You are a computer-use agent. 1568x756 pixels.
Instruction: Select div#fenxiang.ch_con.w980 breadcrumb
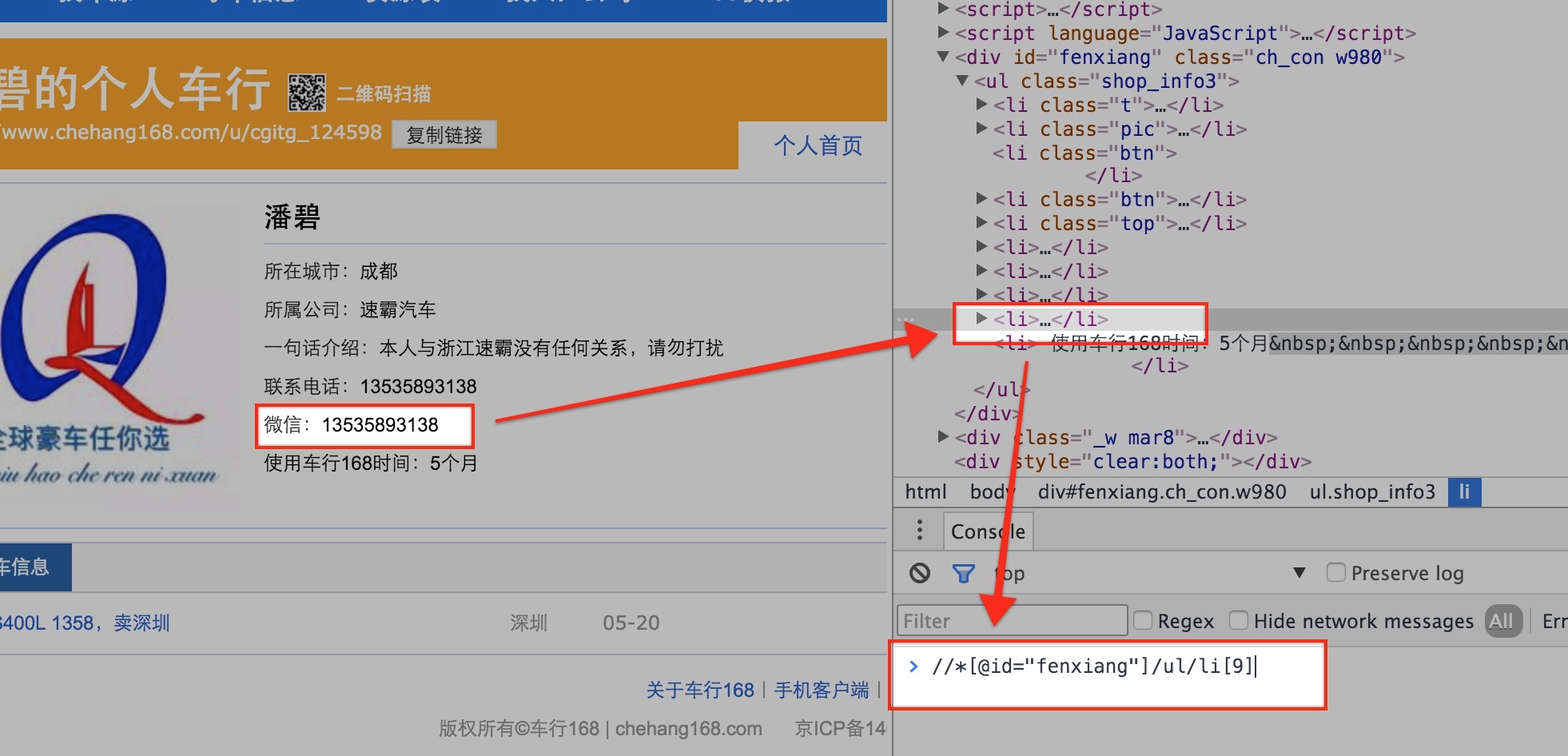click(1162, 491)
